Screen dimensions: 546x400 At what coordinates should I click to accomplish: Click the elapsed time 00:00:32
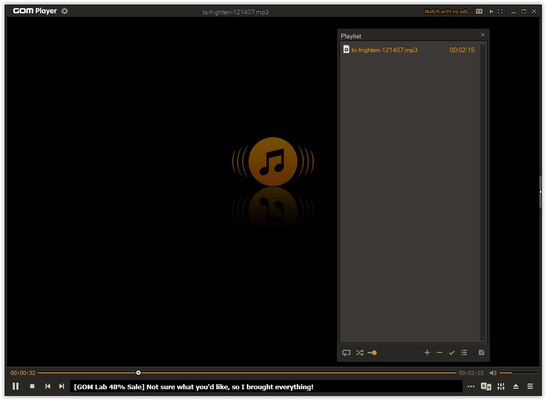23,373
